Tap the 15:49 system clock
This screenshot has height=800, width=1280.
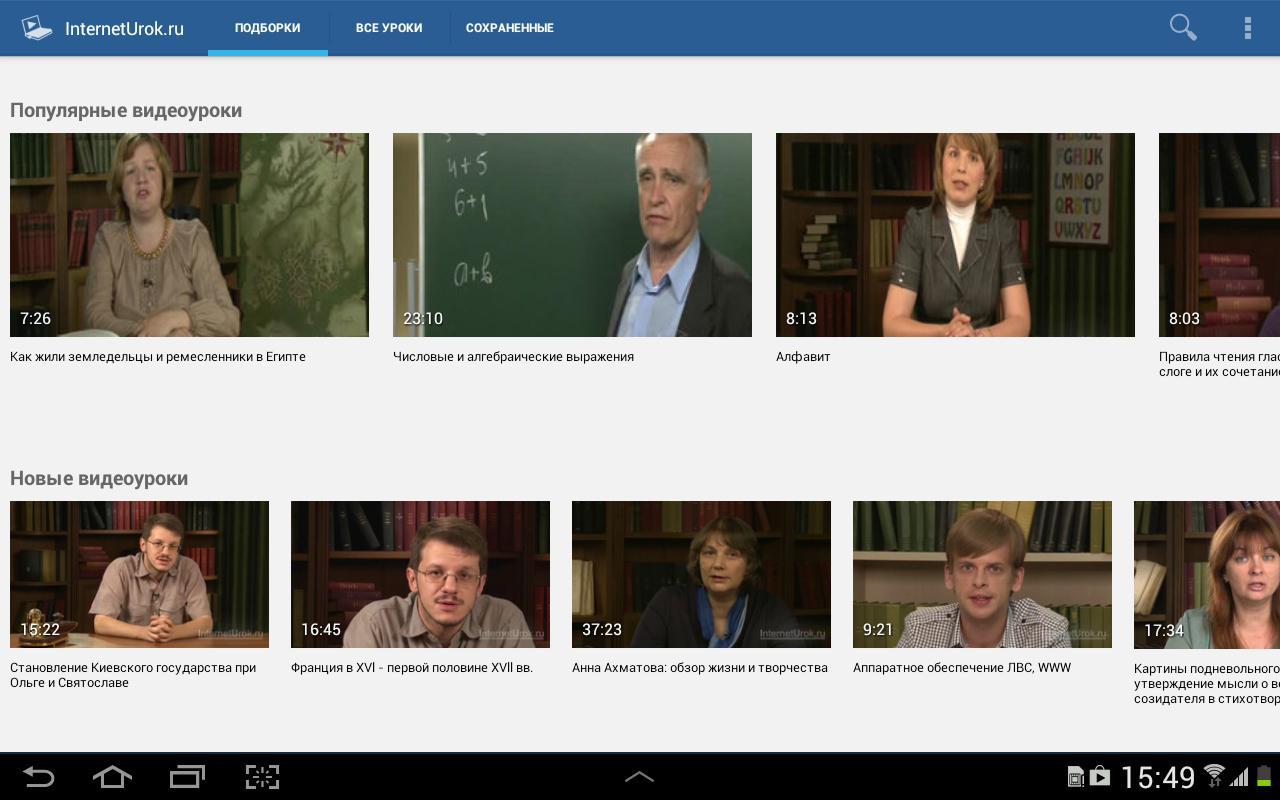pos(1158,777)
